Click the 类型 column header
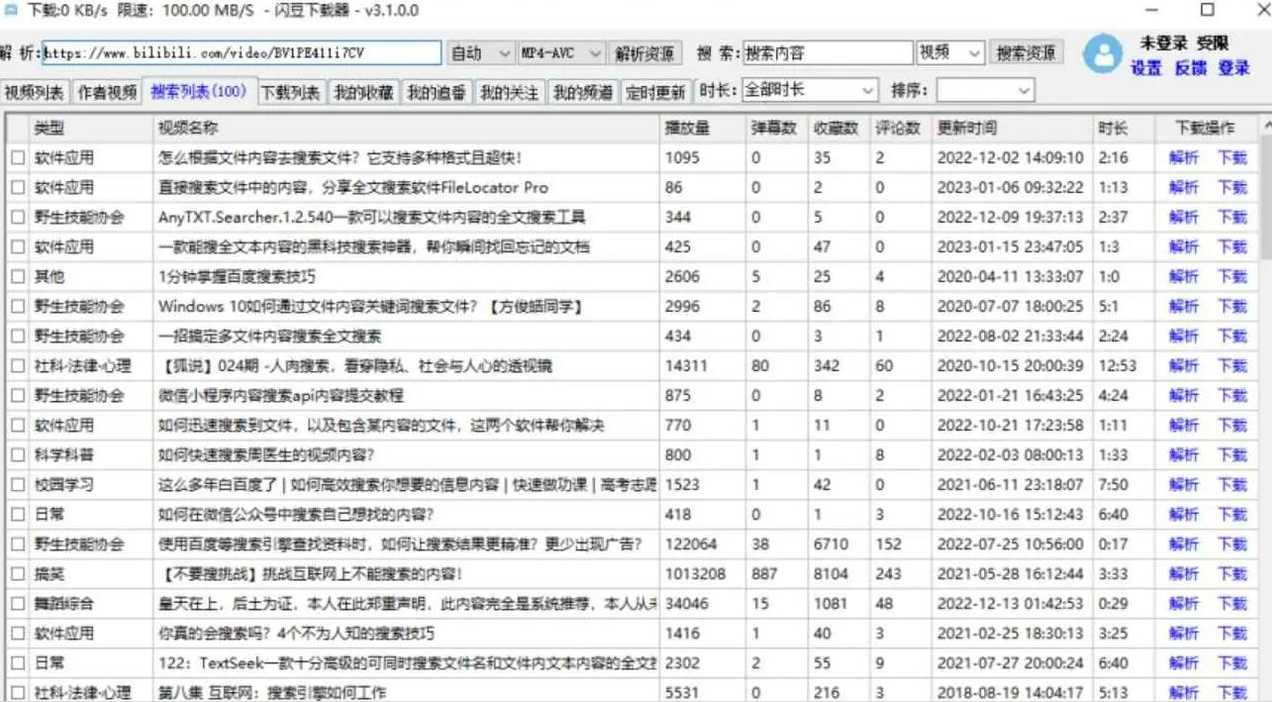 91,128
